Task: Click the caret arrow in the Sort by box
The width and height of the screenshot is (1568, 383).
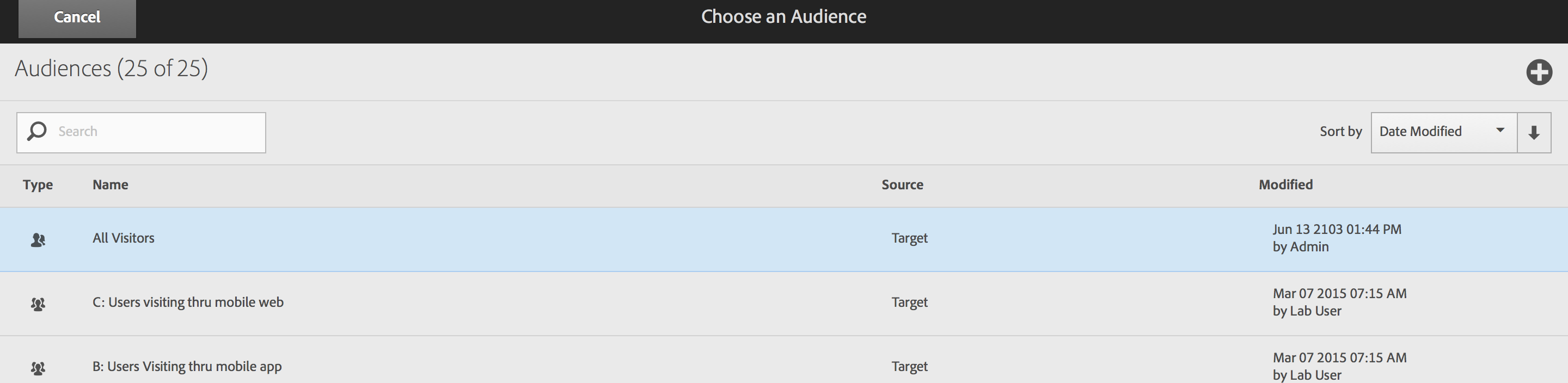Action: [1500, 130]
